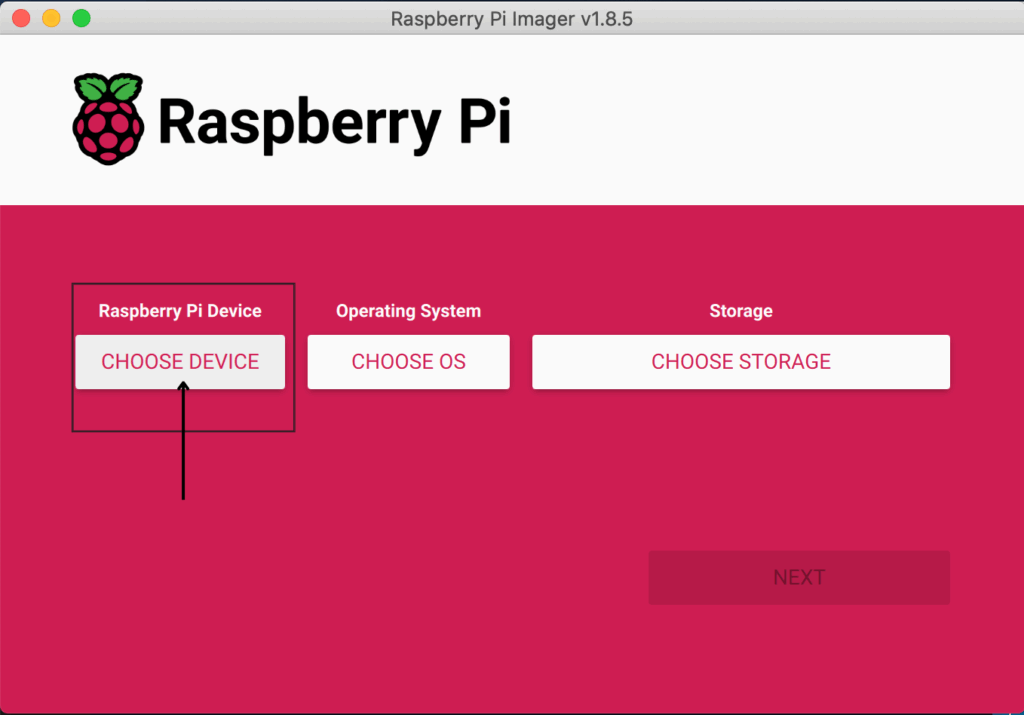
Task: Click the "Raspberry Pi Imager v1.8.5" title
Action: click(x=512, y=19)
